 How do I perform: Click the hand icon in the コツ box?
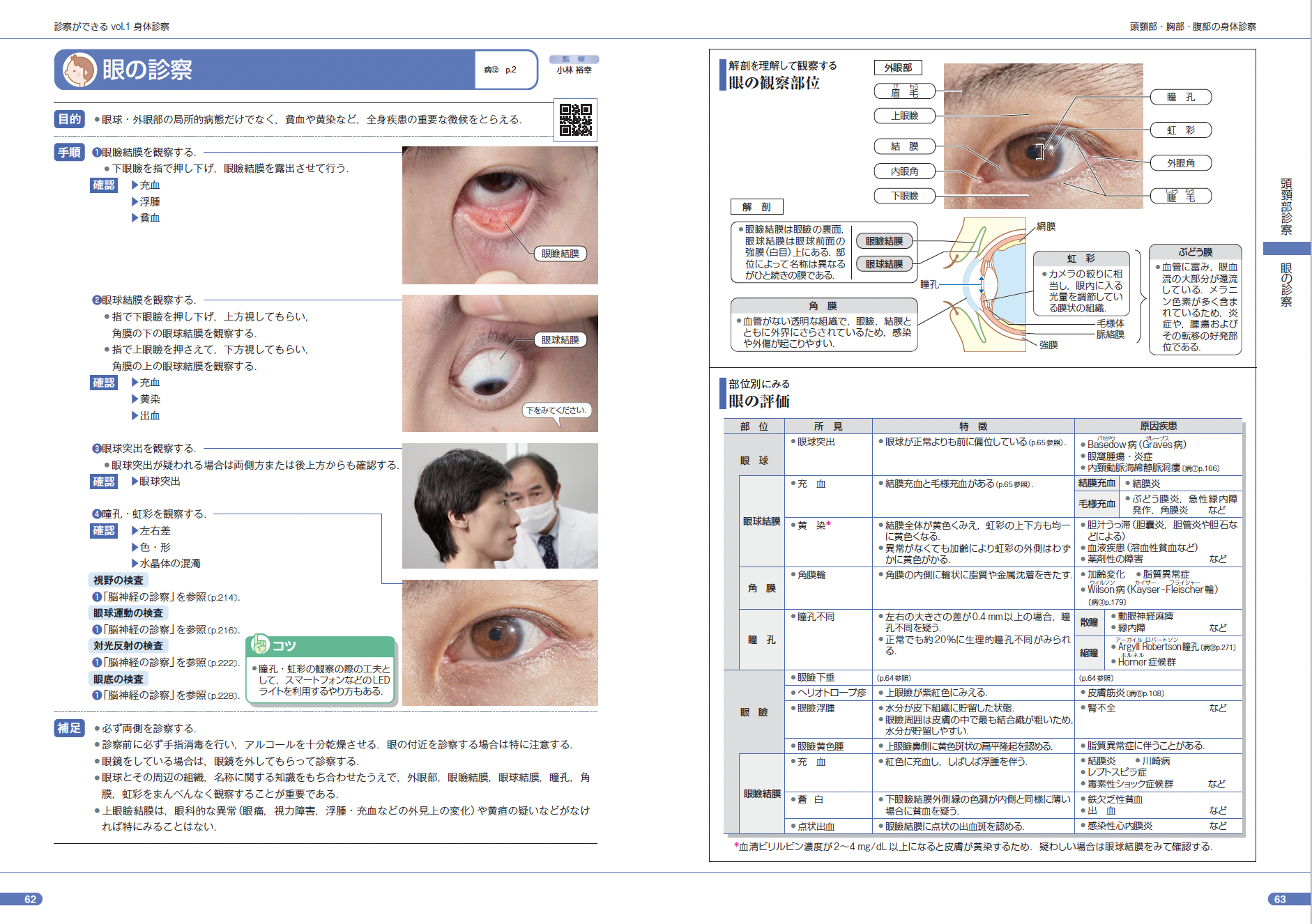[261, 644]
